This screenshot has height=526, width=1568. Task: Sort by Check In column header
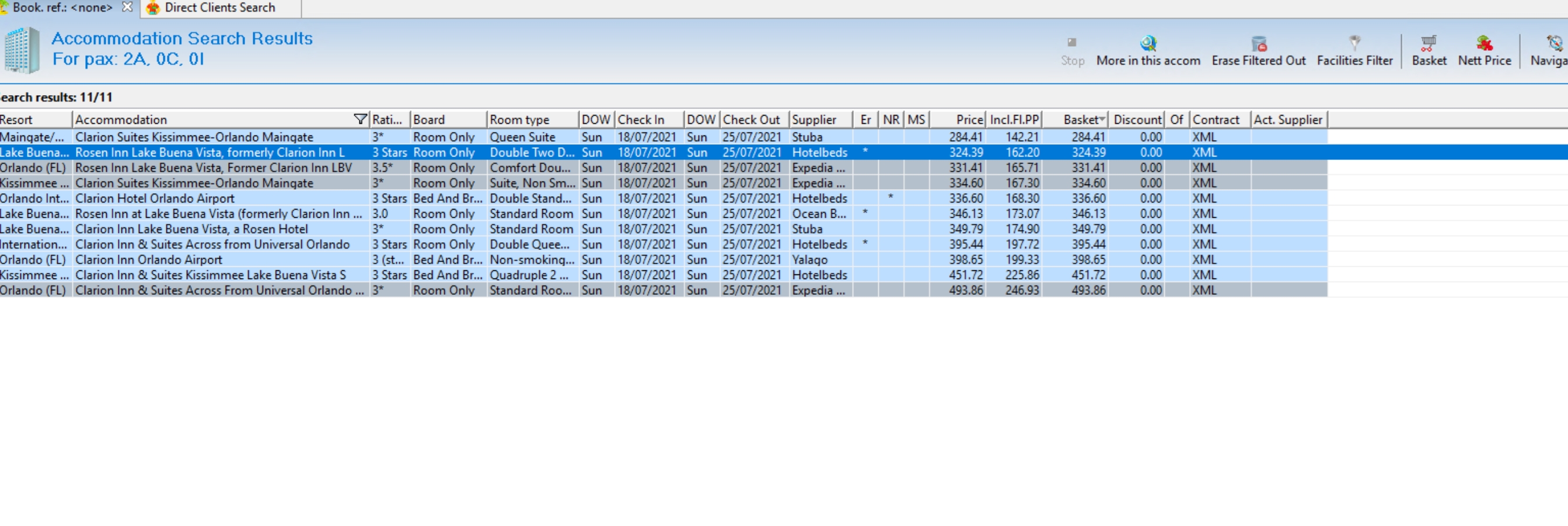[x=649, y=120]
